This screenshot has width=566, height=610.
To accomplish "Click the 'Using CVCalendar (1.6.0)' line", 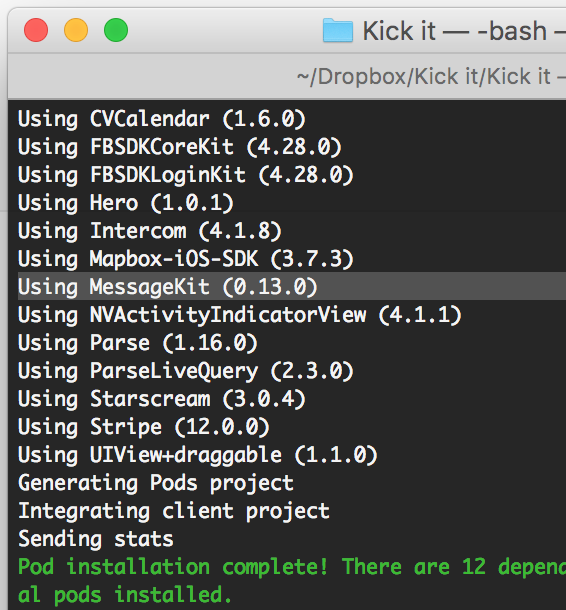I will 162,119.
